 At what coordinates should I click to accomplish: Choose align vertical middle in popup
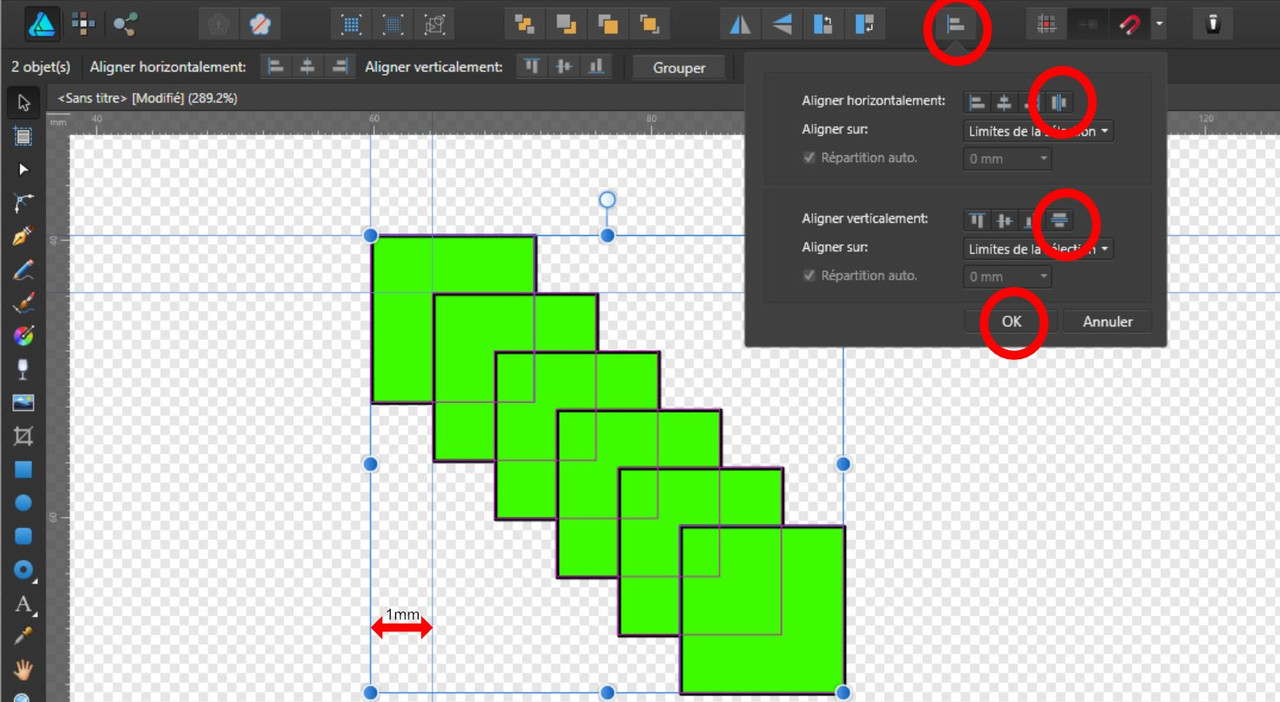pos(1004,220)
